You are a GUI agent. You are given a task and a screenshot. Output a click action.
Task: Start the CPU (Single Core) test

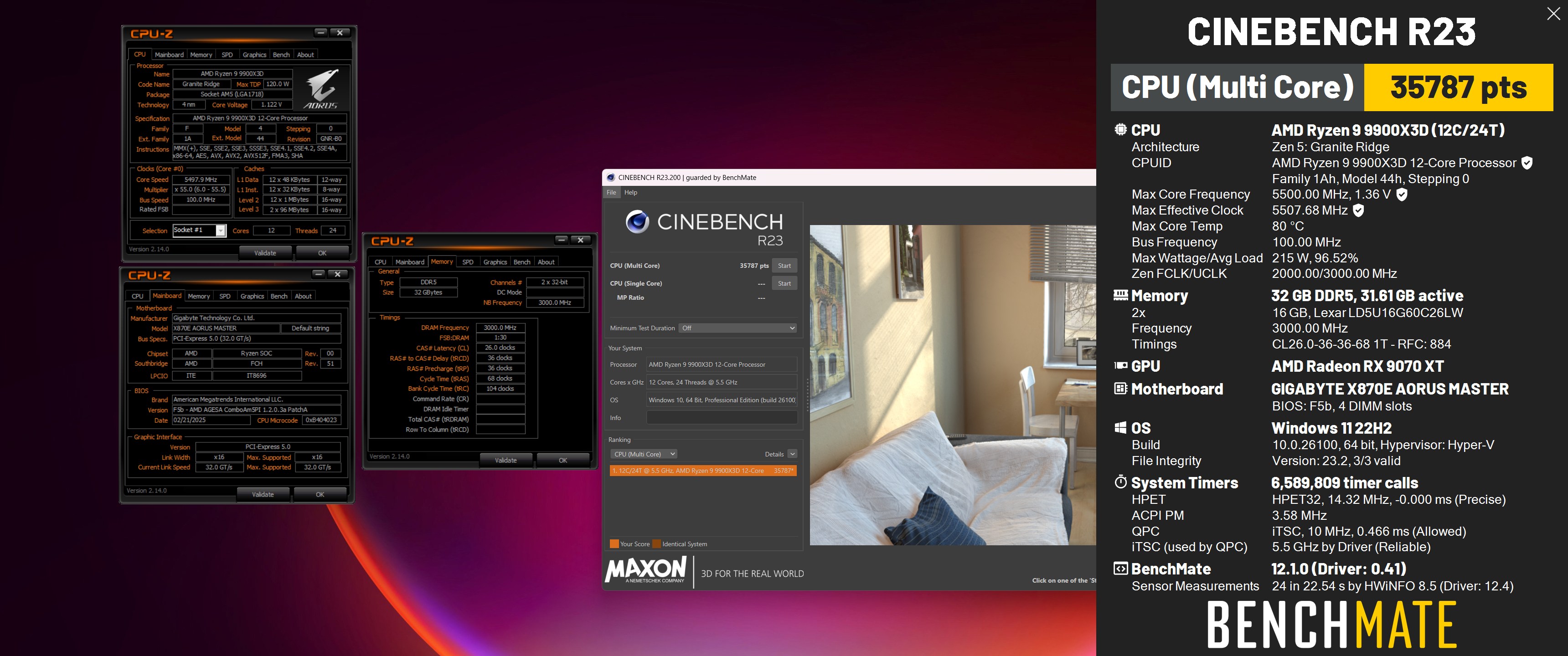point(784,283)
